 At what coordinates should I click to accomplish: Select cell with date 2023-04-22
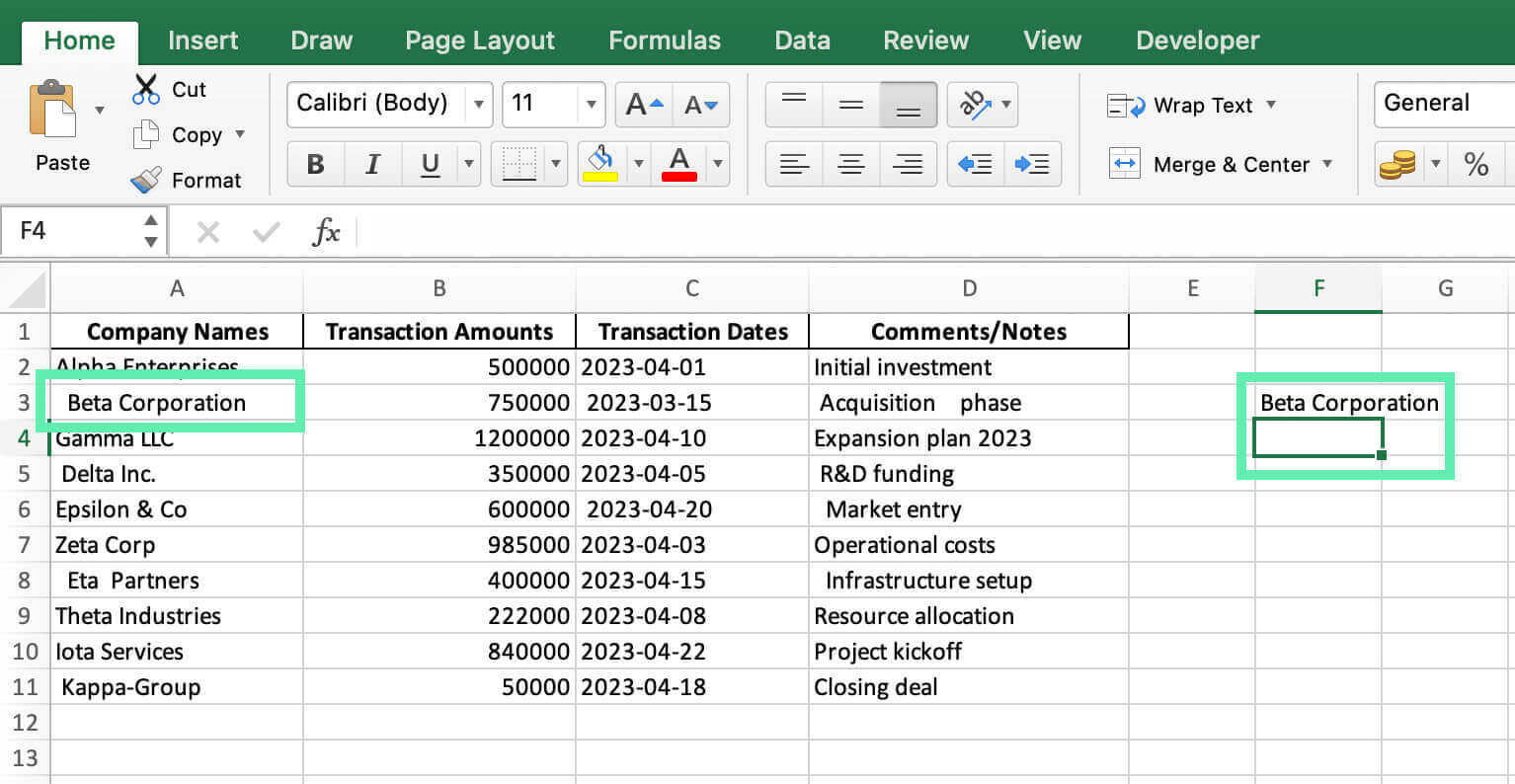(x=692, y=652)
